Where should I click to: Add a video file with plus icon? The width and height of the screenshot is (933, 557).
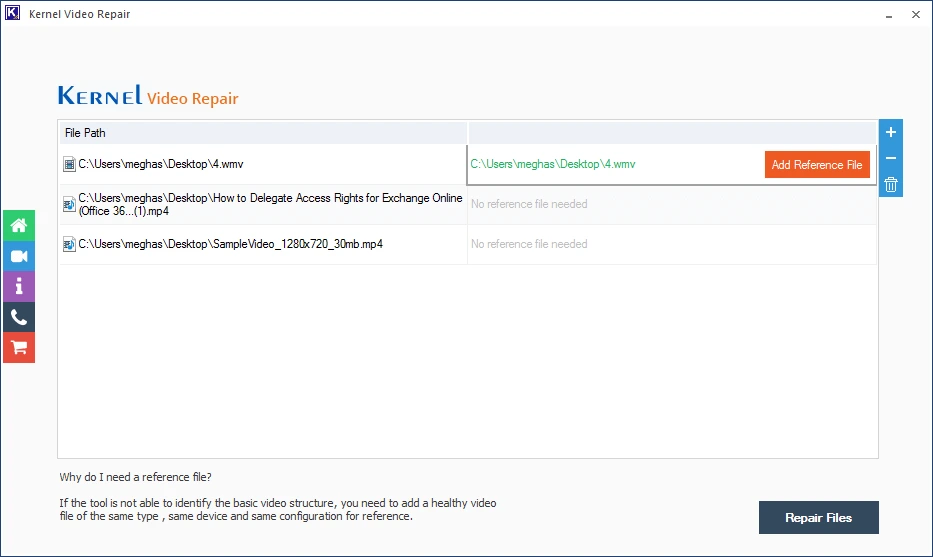coord(891,132)
